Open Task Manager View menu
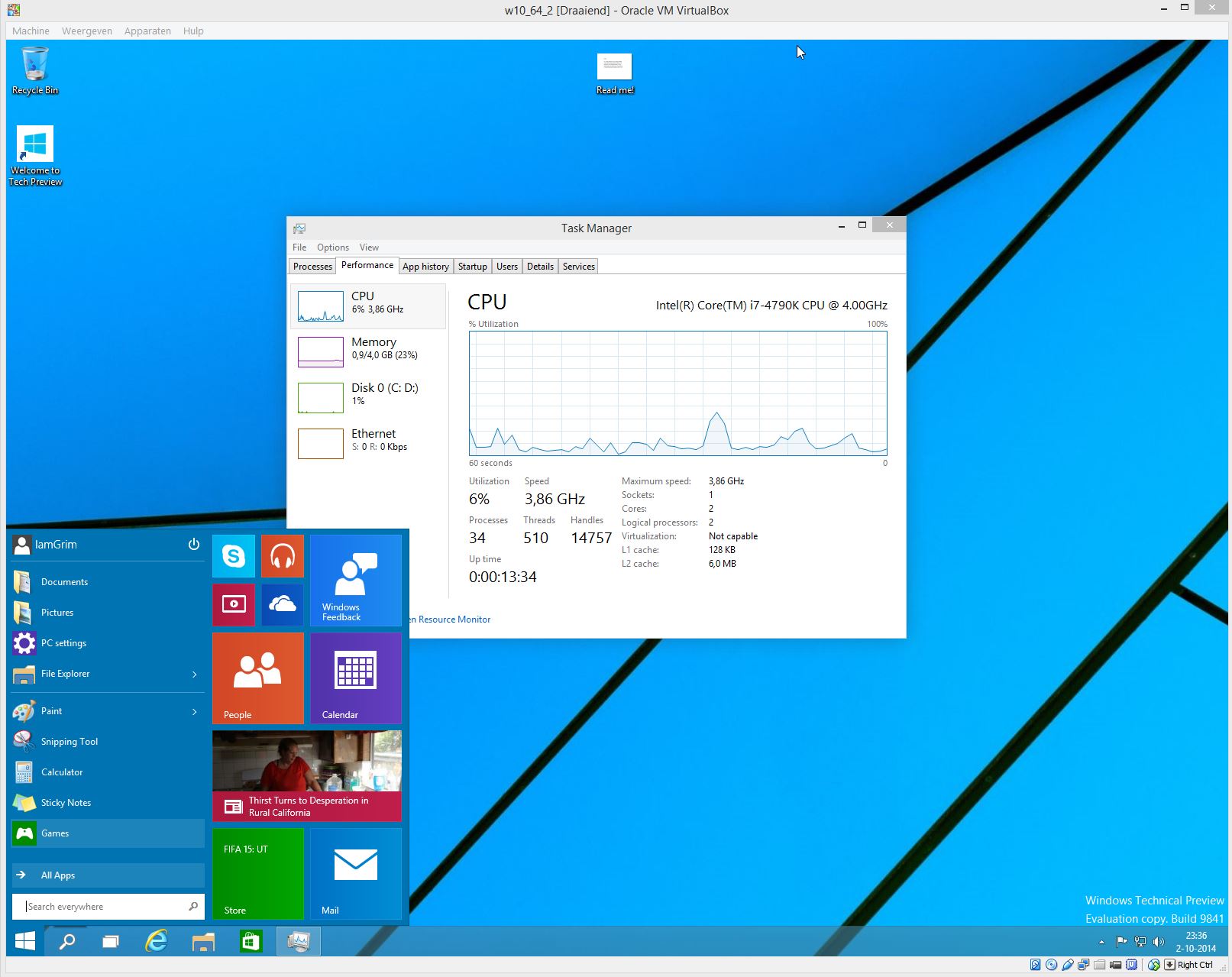The image size is (1232, 977). click(369, 247)
